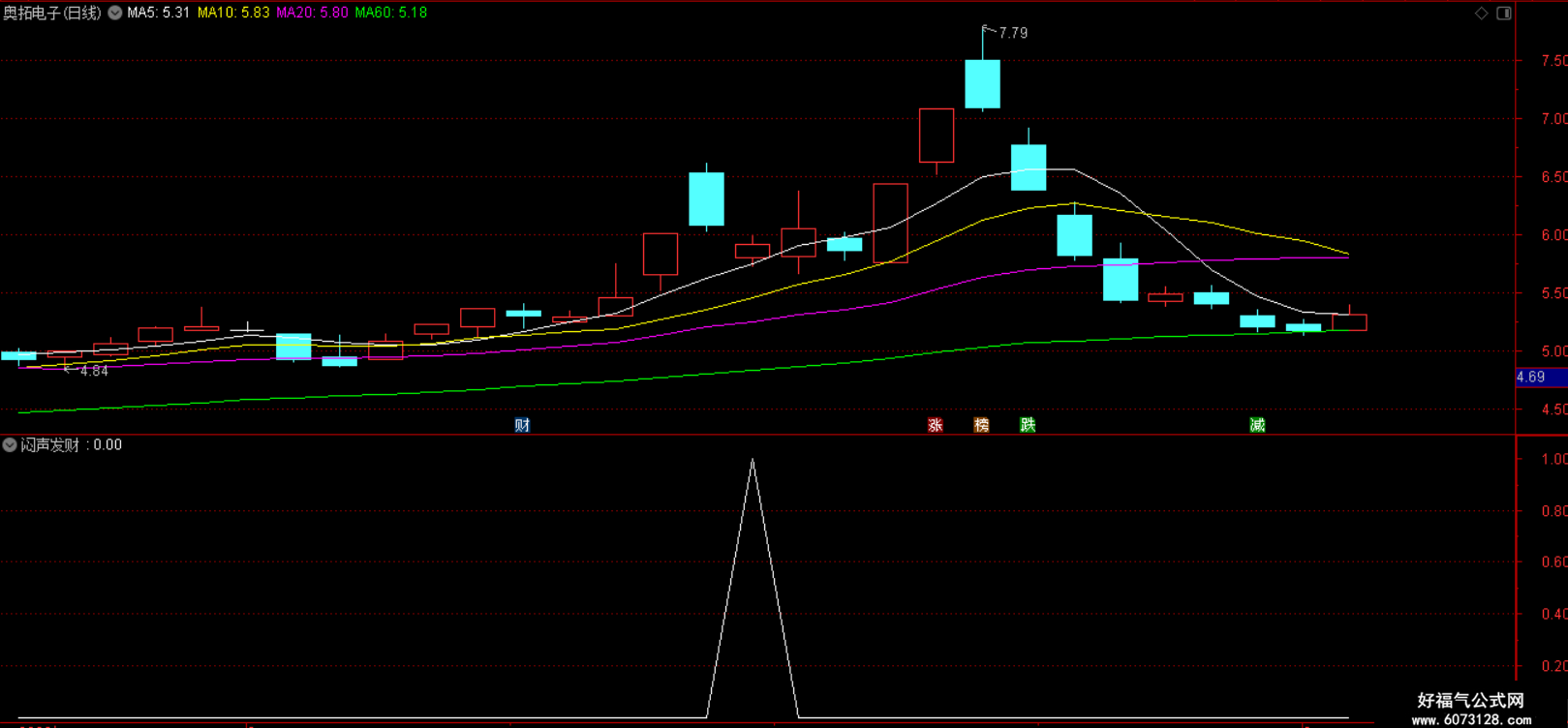Click the 7.79 high price annotation
Image resolution: width=1568 pixels, height=728 pixels.
[1013, 33]
